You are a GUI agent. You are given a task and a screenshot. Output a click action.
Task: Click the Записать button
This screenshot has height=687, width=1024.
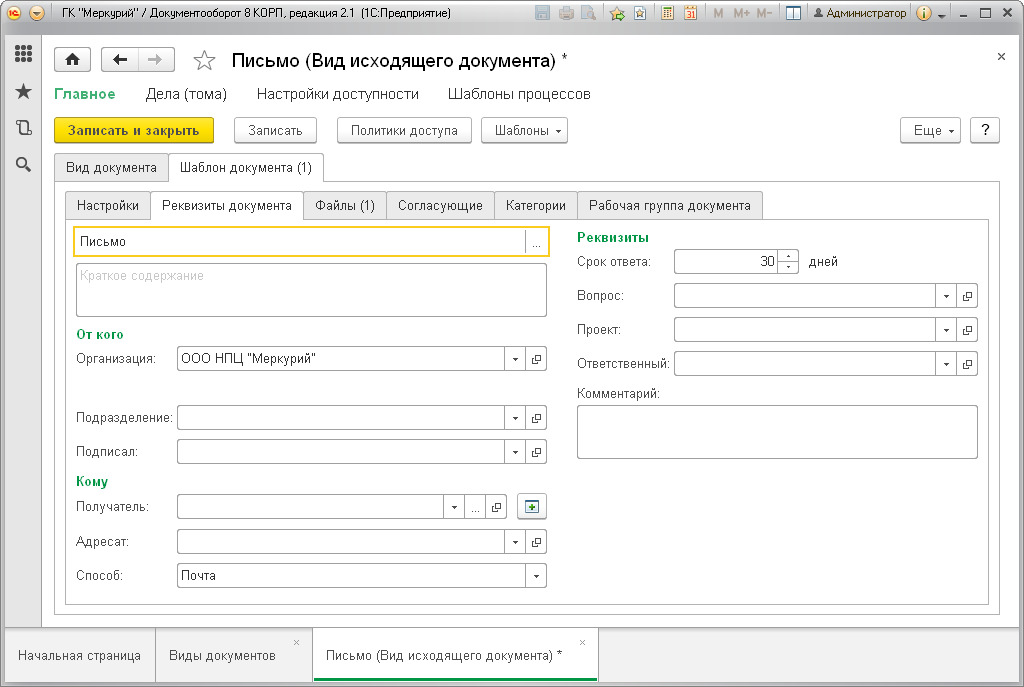click(x=276, y=131)
